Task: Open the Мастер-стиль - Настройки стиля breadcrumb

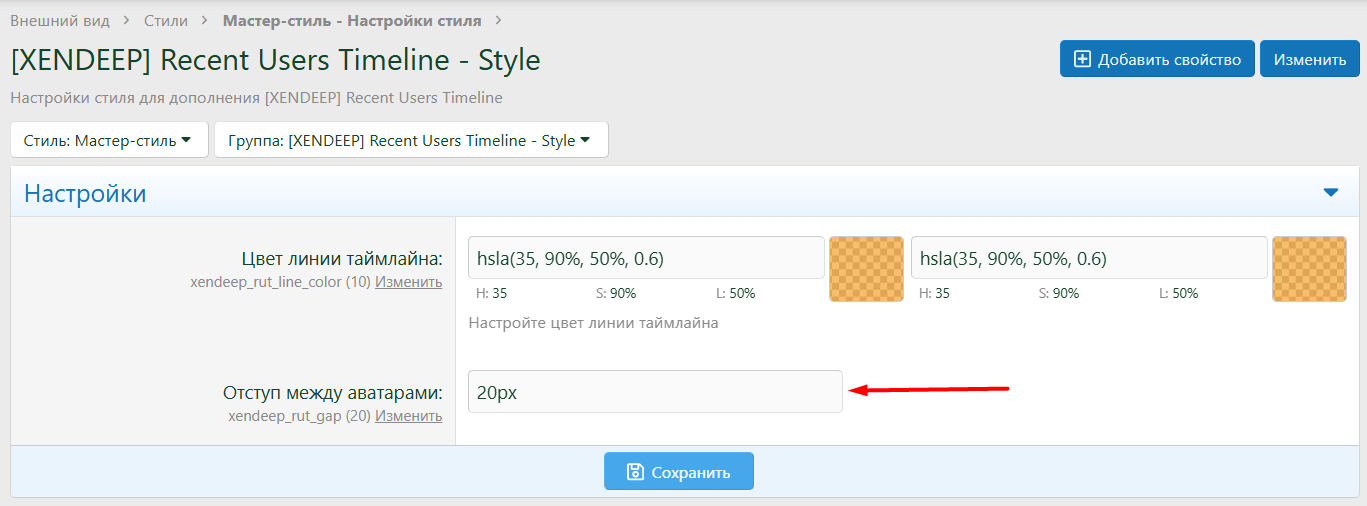Action: [x=352, y=20]
